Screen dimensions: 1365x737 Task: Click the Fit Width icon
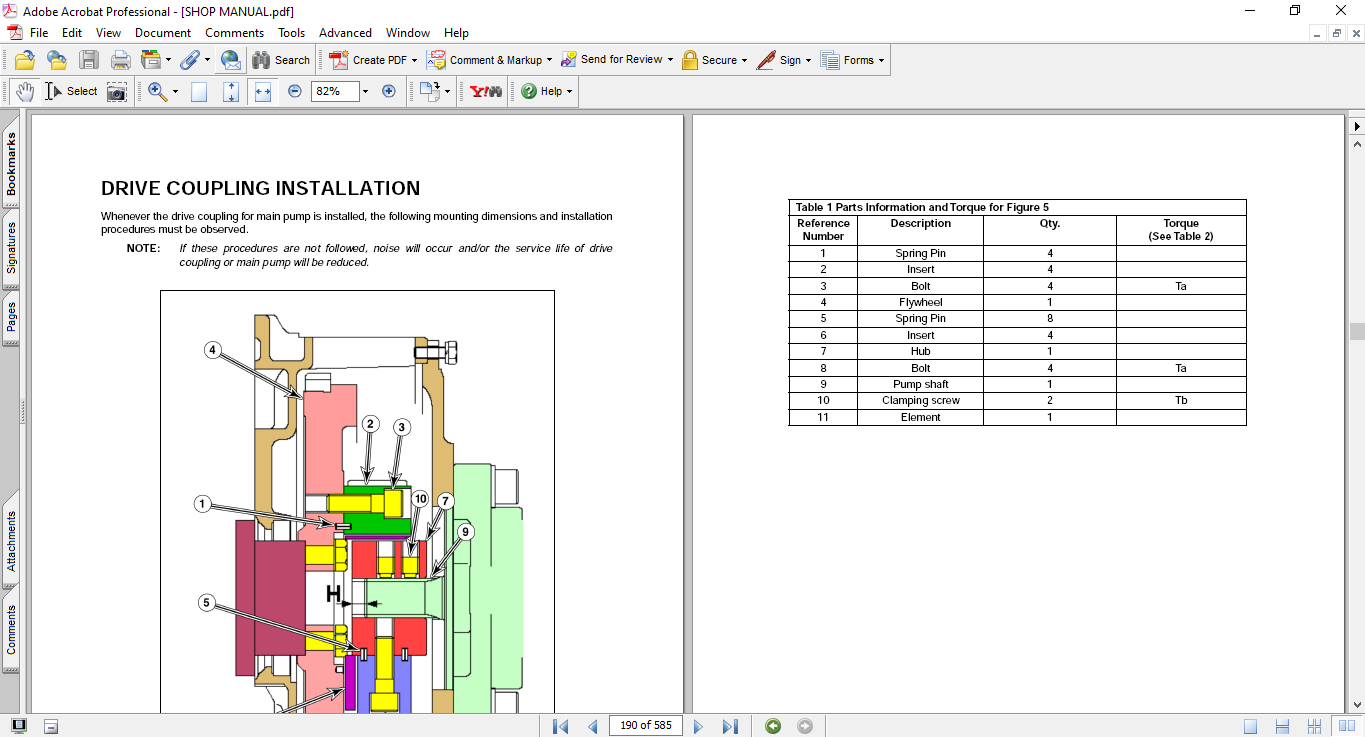tap(263, 91)
